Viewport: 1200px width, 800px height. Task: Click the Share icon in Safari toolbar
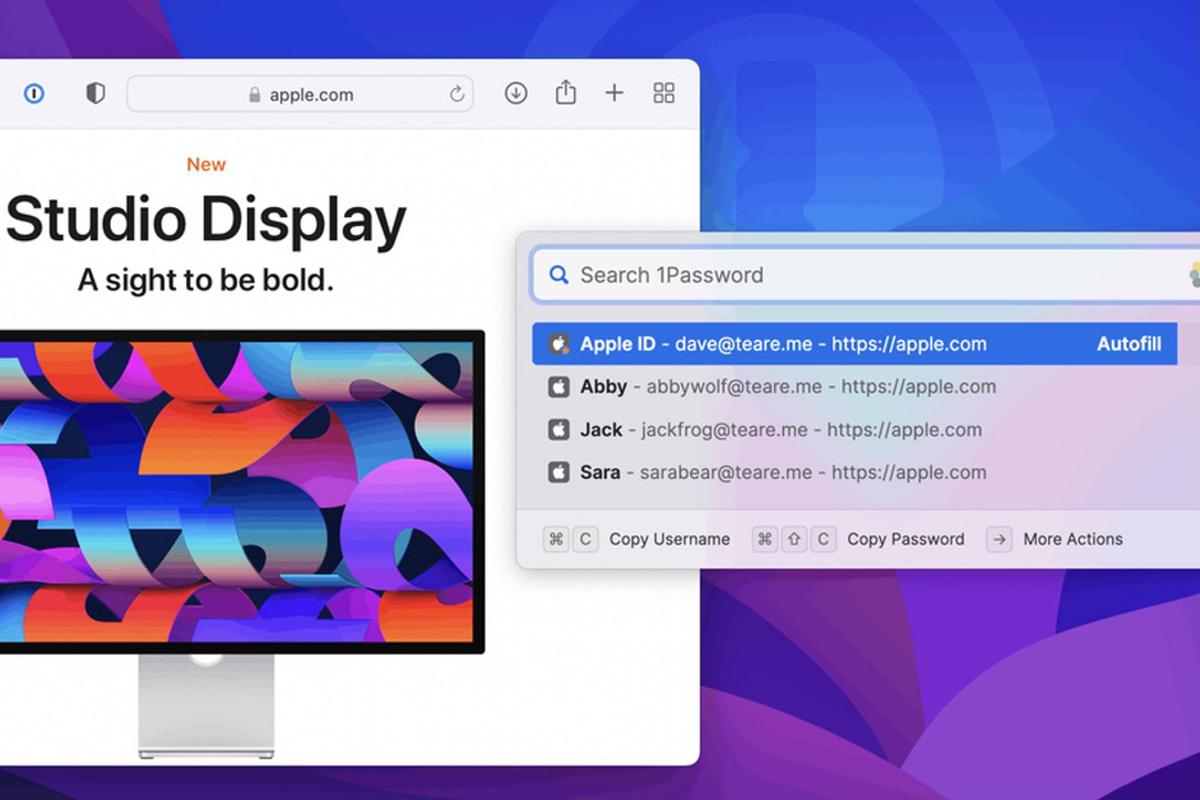tap(565, 92)
